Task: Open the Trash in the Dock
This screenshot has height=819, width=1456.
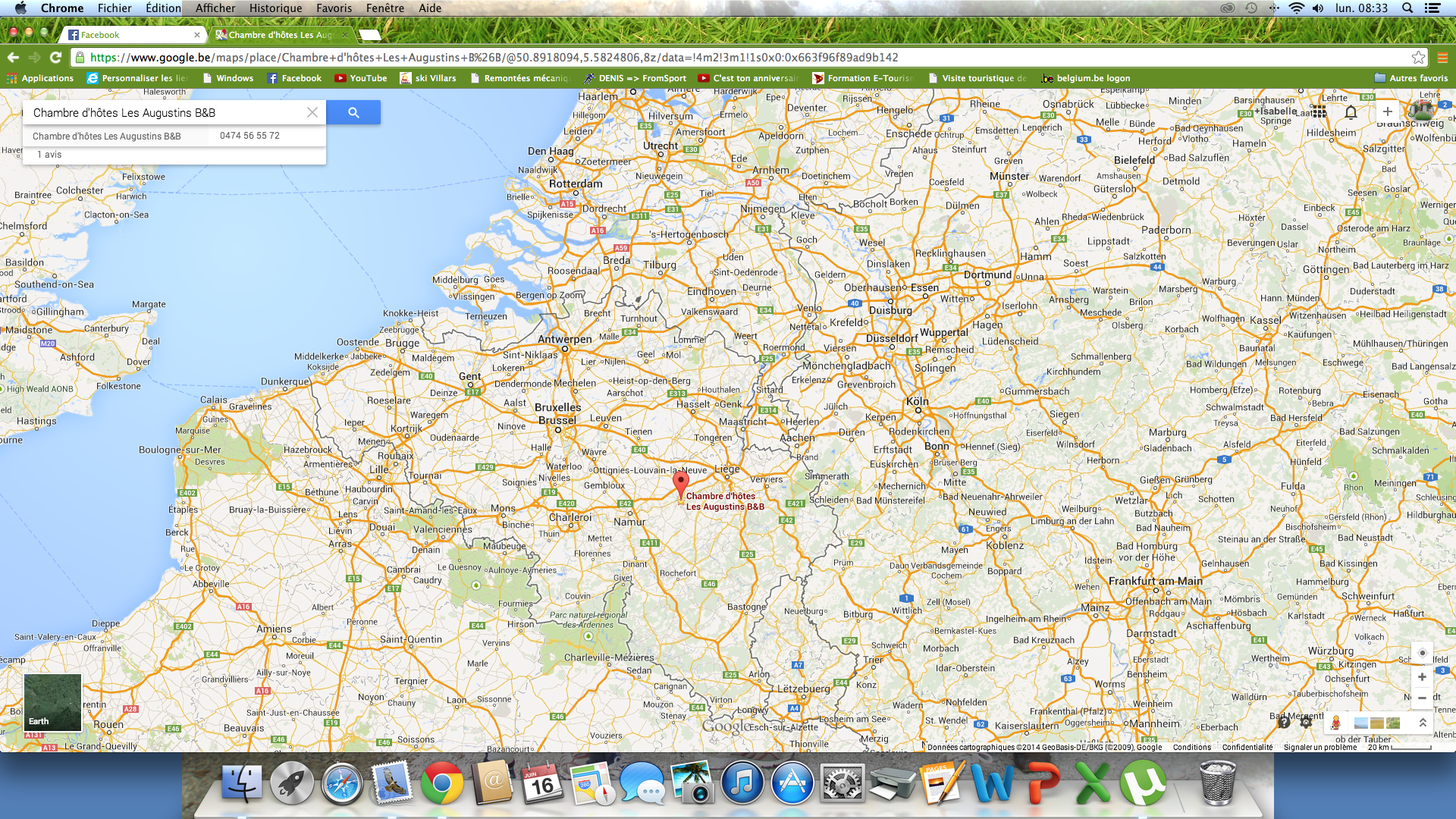Action: pyautogui.click(x=1217, y=783)
